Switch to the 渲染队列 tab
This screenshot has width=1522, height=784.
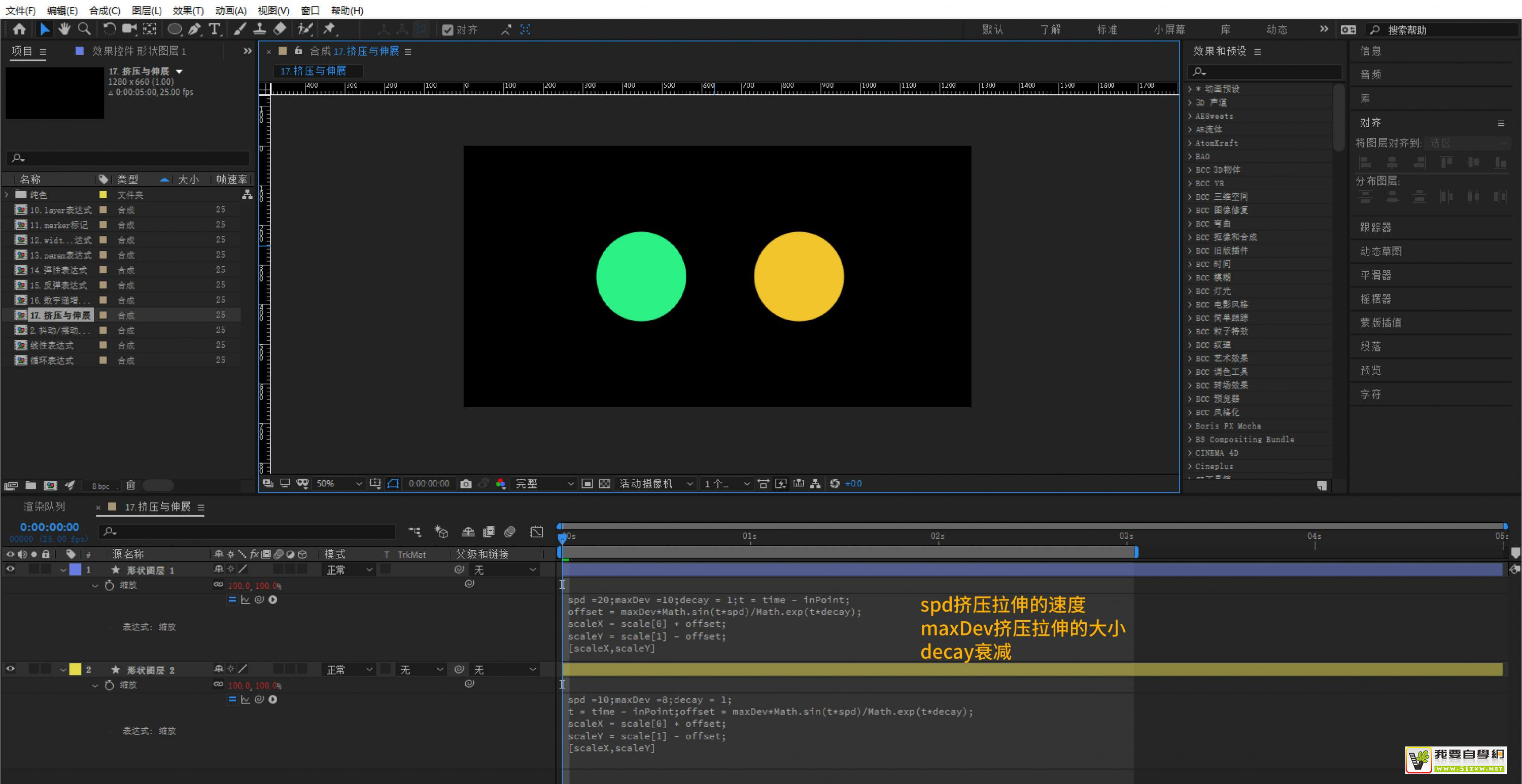click(x=44, y=507)
